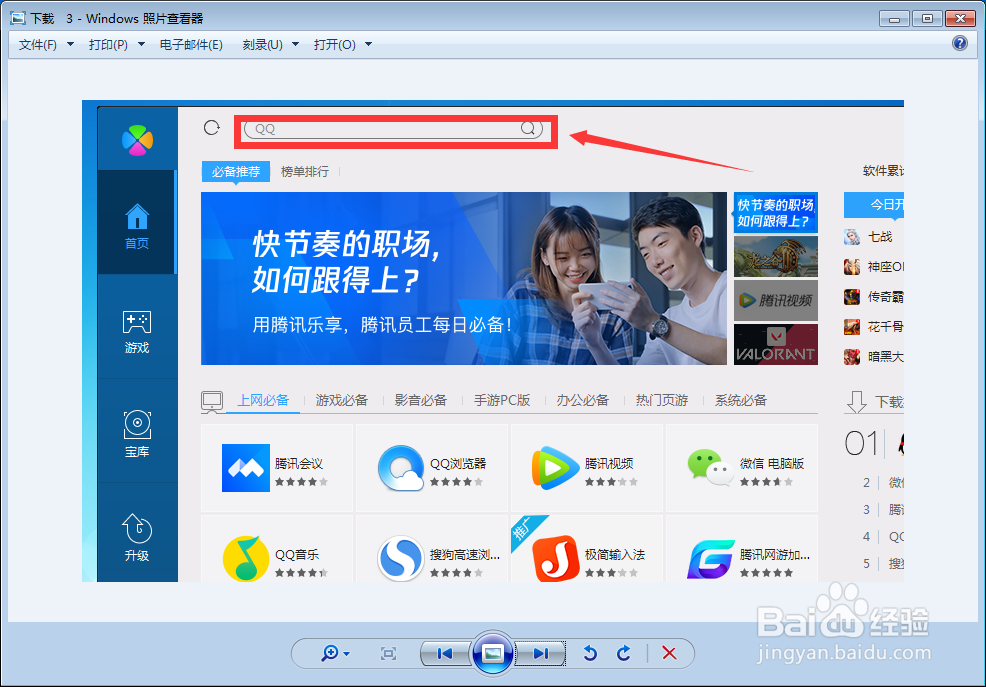Click the actual size fit icon
Image resolution: width=986 pixels, height=687 pixels.
(x=389, y=654)
